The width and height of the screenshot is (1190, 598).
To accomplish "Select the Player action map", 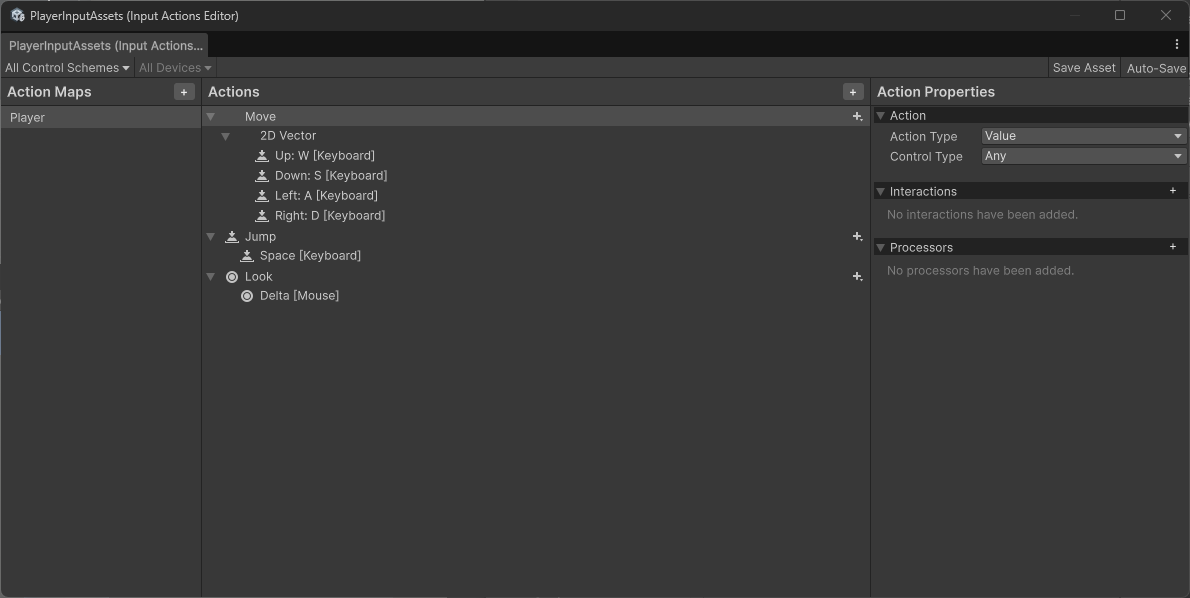I will (x=28, y=118).
